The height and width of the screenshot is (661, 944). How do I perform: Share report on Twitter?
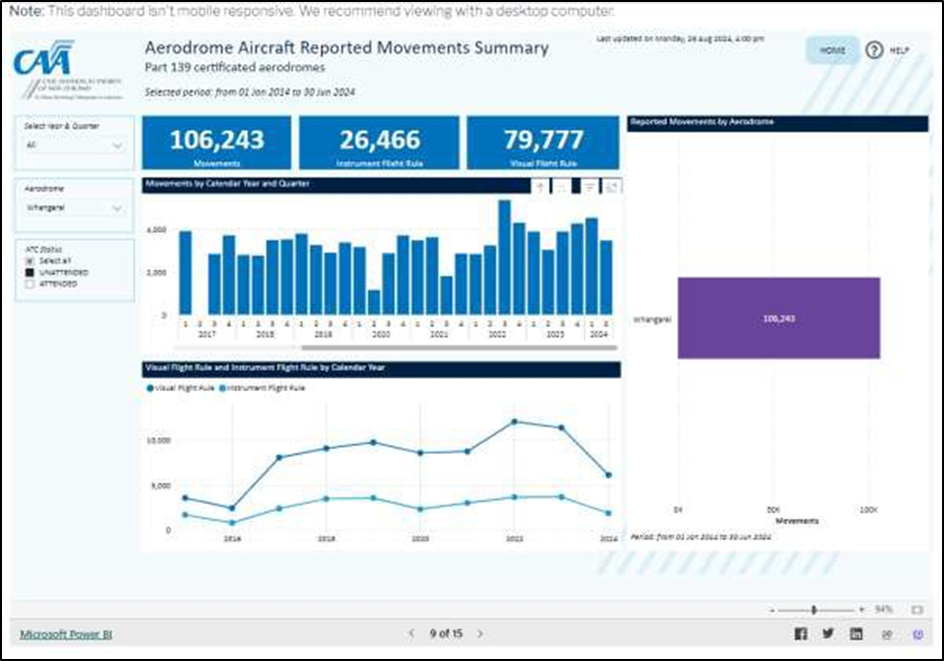[x=828, y=633]
